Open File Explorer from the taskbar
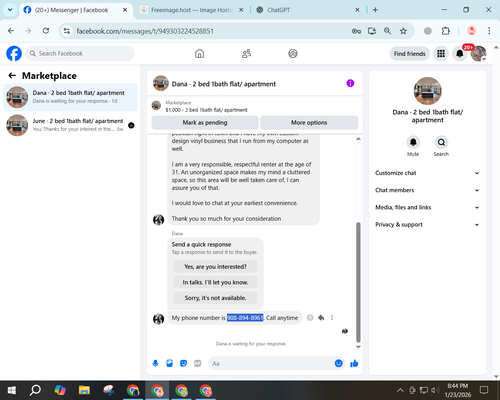Image resolution: width=500 pixels, height=400 pixels. [84, 390]
